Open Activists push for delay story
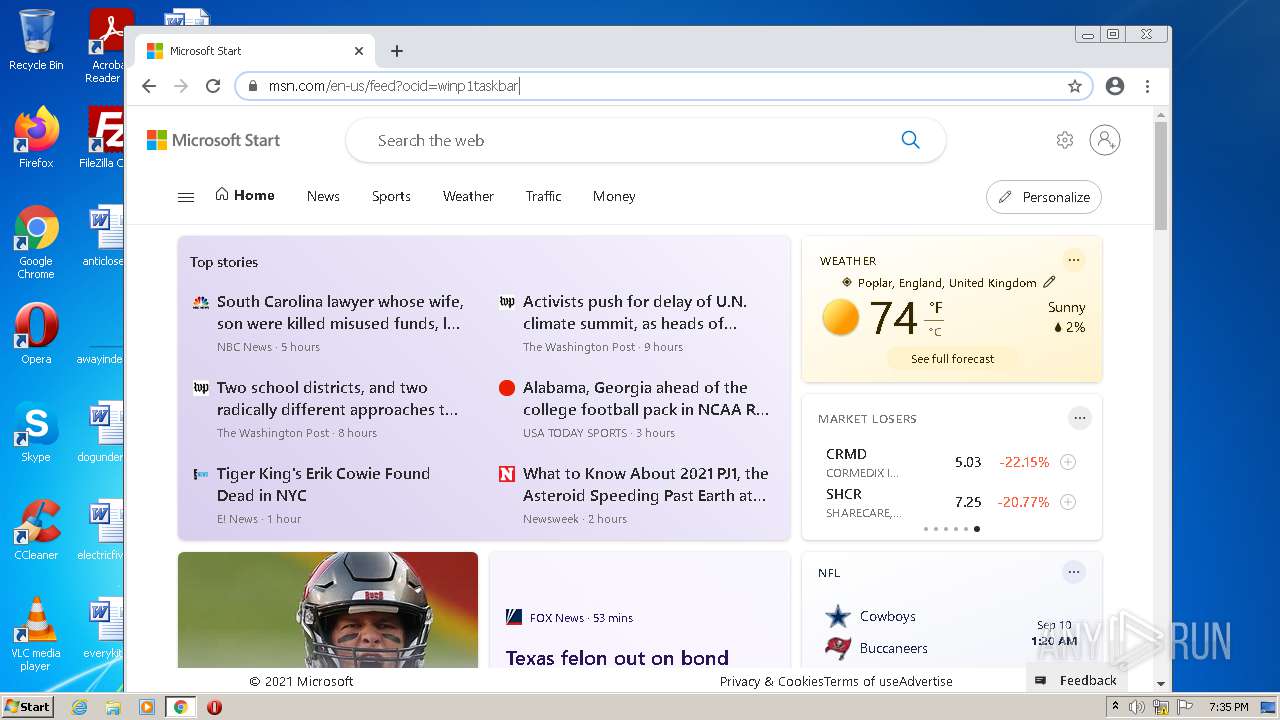The image size is (1280, 720). pyautogui.click(x=635, y=312)
